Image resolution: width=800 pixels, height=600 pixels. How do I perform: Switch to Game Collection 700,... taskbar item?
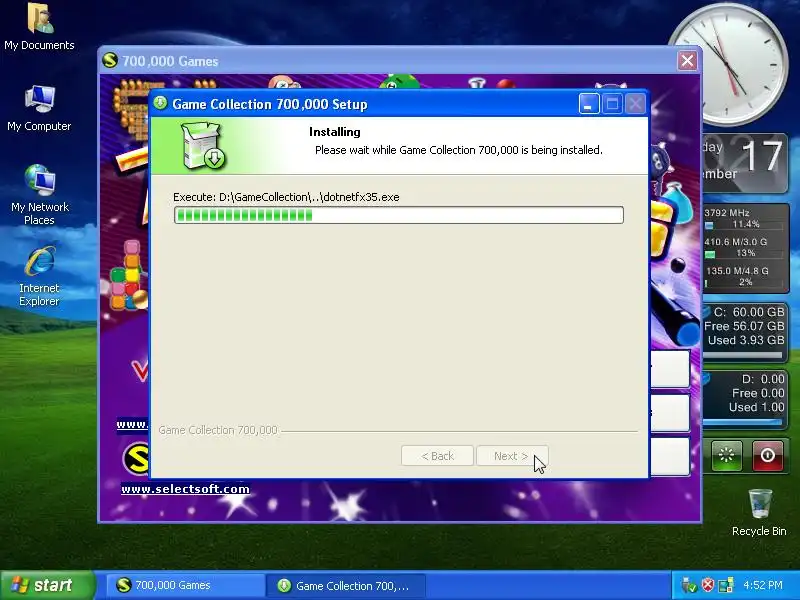(346, 585)
